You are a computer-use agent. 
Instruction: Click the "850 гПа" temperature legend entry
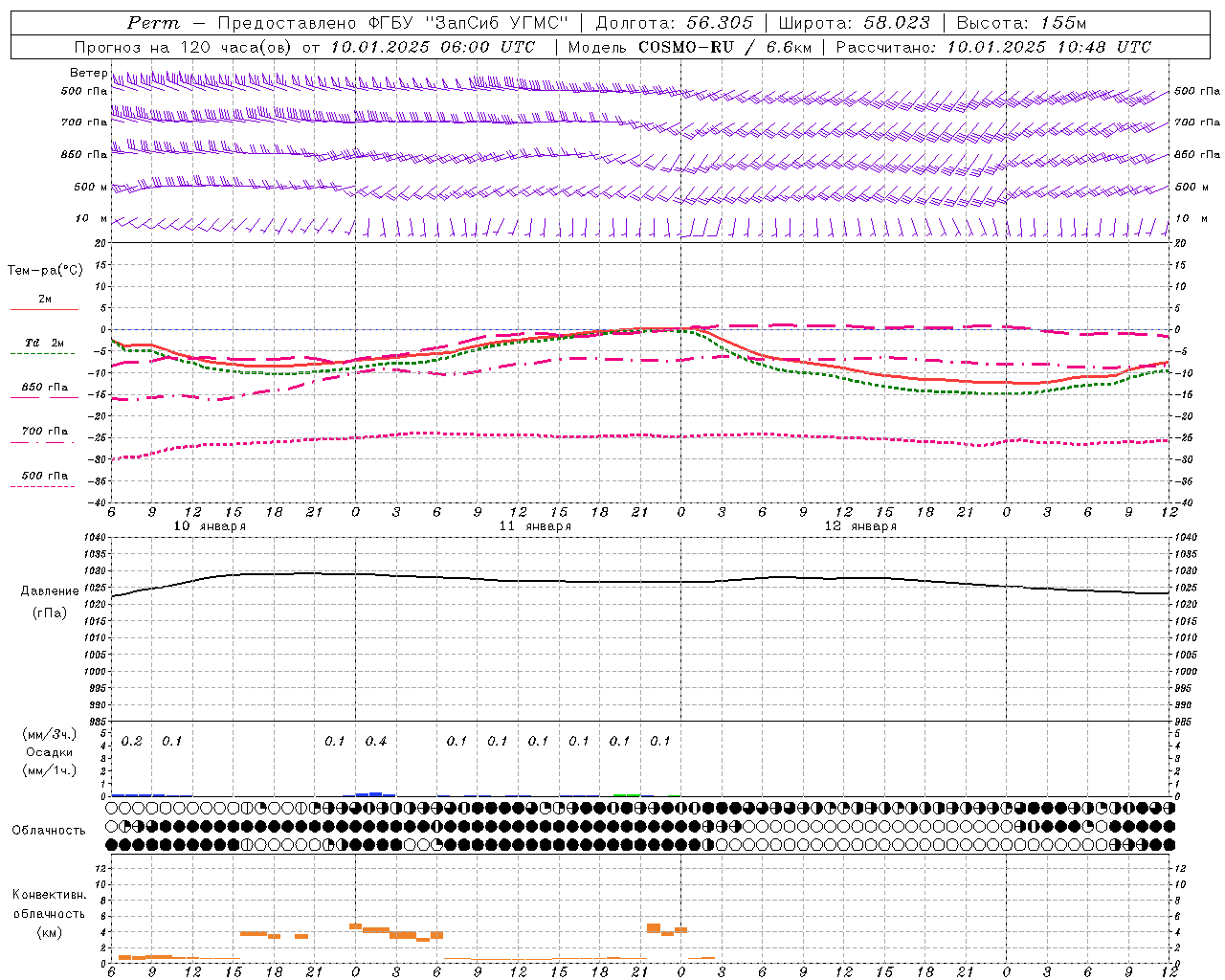44,388
